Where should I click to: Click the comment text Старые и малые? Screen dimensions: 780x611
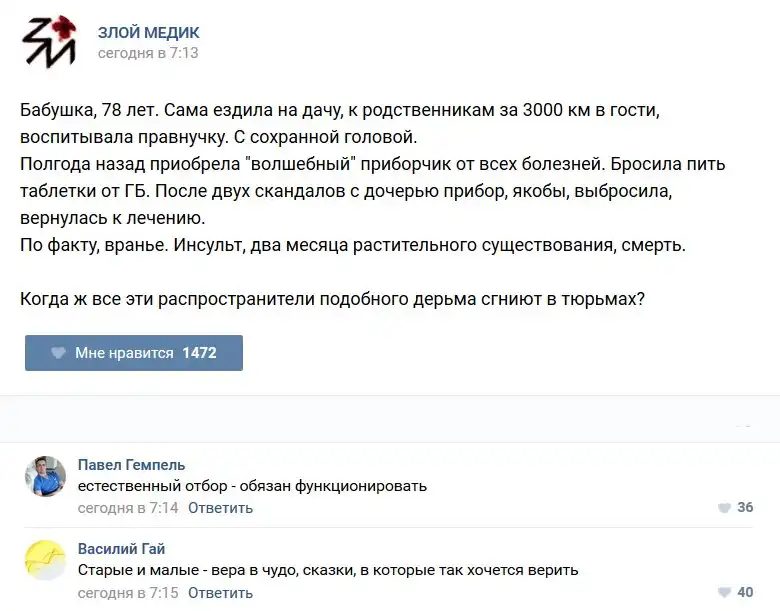pyautogui.click(x=328, y=570)
